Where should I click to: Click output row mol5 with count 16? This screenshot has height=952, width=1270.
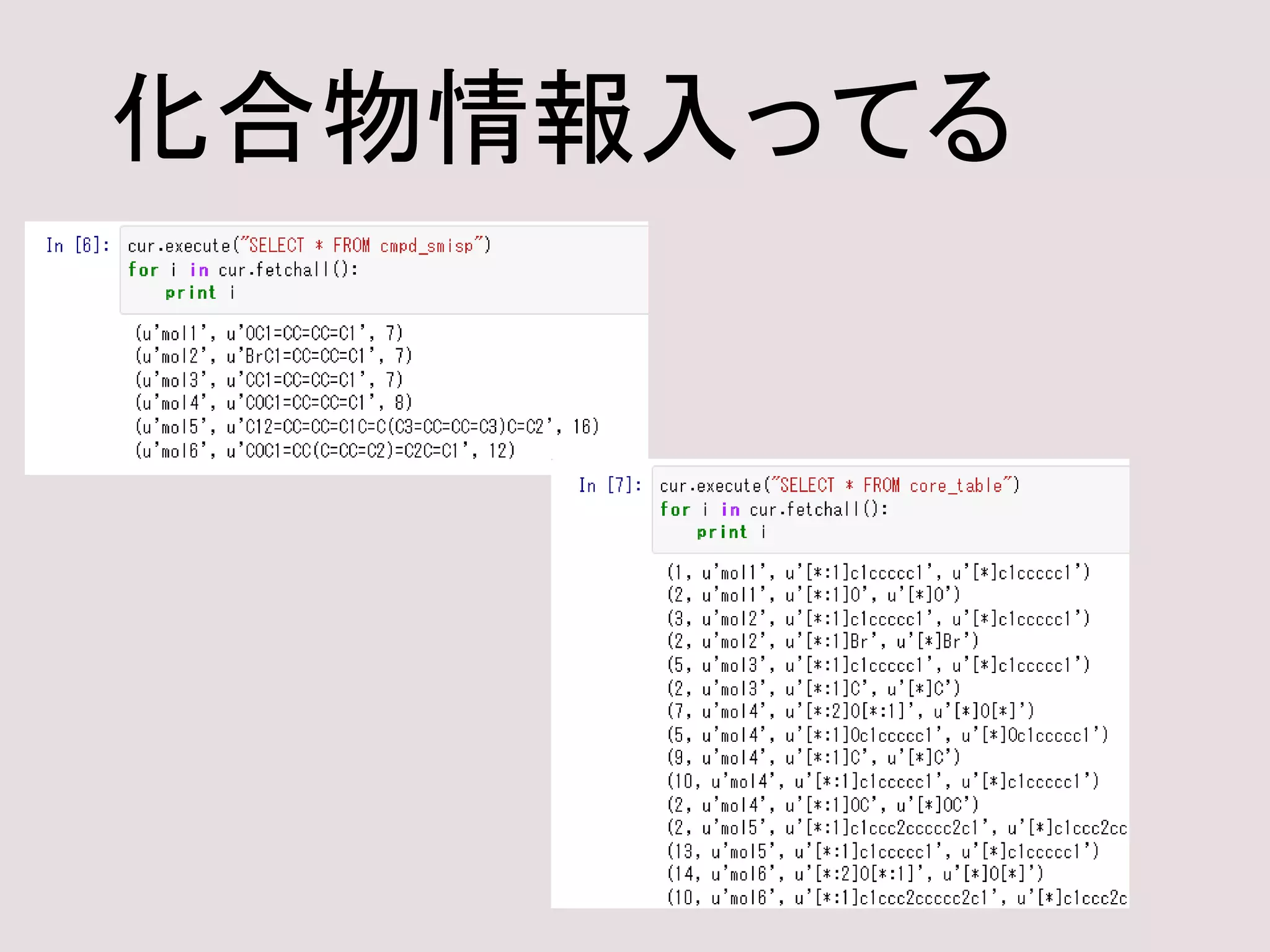367,427
